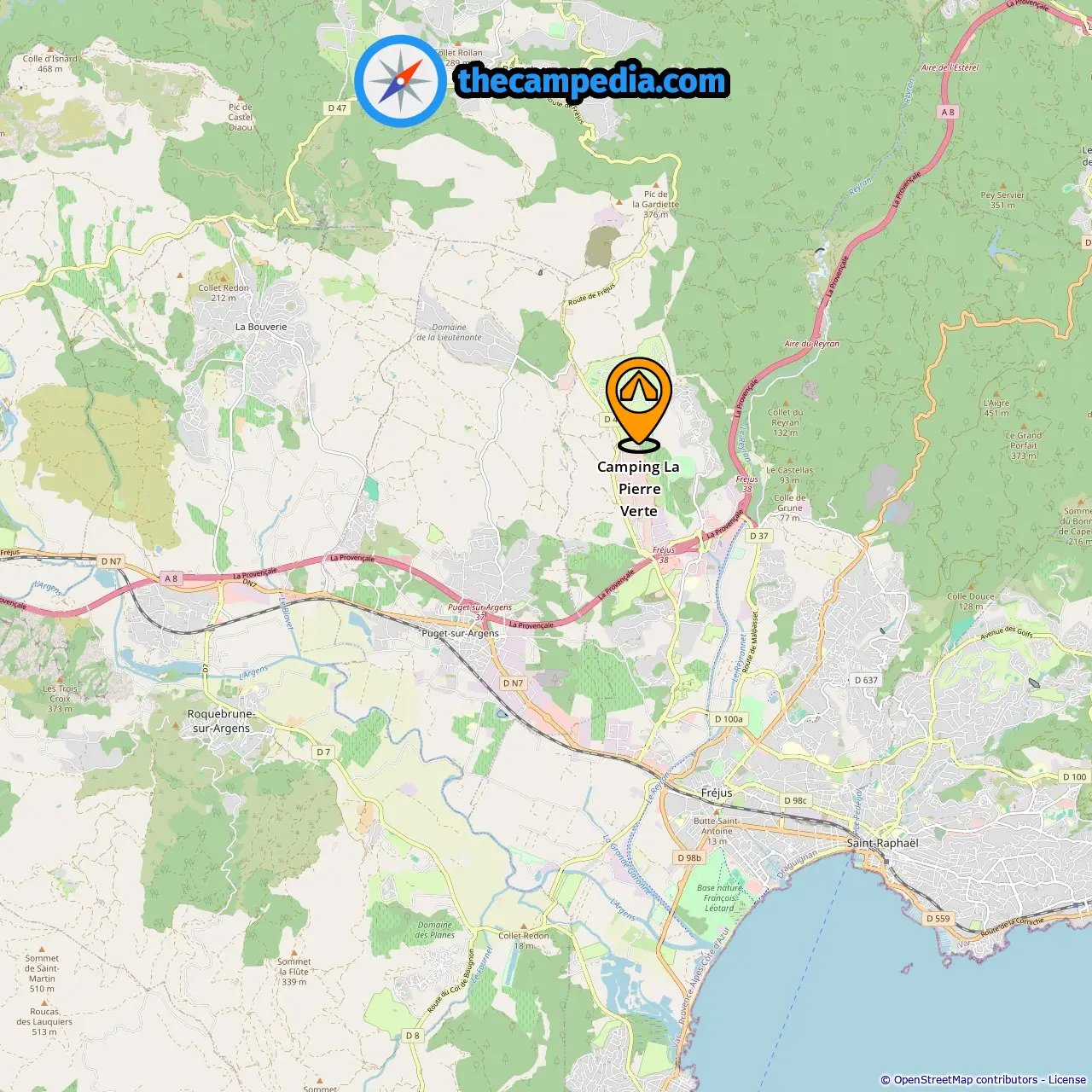Click the Base nature François Léotard label
The width and height of the screenshot is (1092, 1092).
coord(719,897)
